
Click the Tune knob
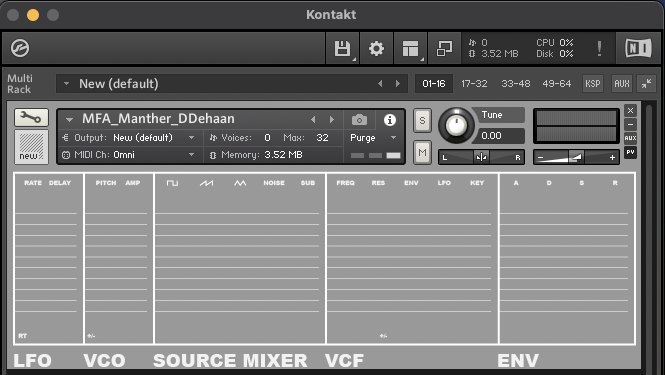coord(456,126)
